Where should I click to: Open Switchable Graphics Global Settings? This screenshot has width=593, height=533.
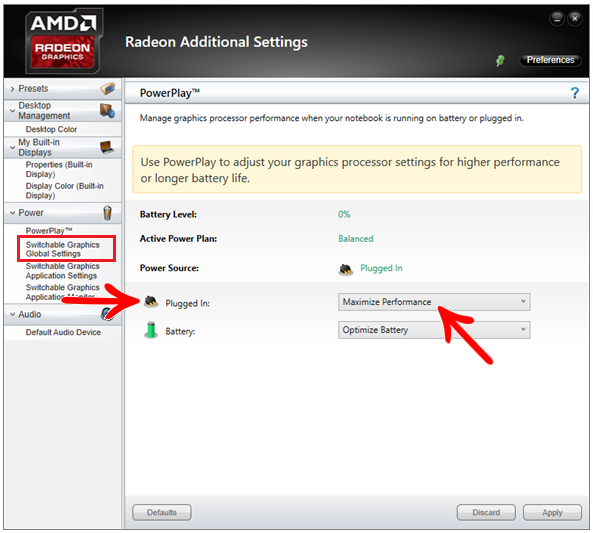[x=63, y=249]
